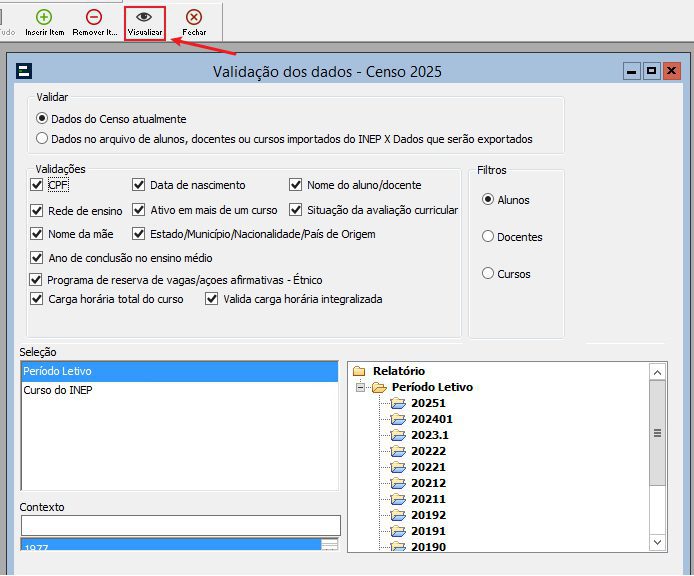Image resolution: width=694 pixels, height=576 pixels.
Task: Select Dados no arquivo importados do INEP radio
Action: pos(42,139)
